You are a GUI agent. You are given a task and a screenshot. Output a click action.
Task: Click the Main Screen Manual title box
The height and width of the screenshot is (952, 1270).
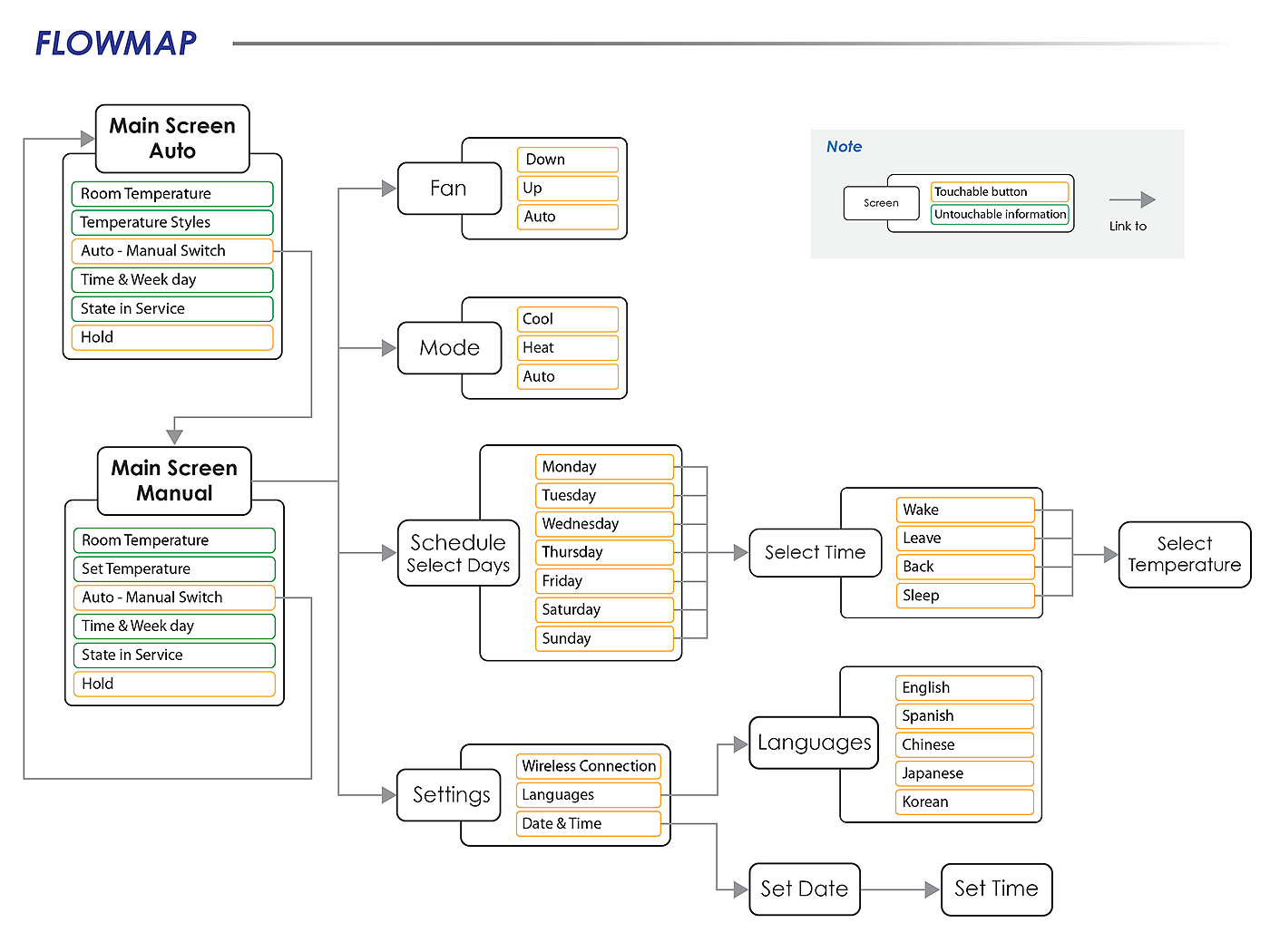coord(174,481)
